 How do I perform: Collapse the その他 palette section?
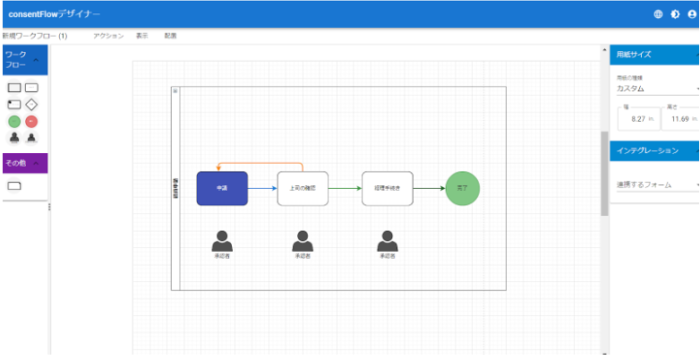pyautogui.click(x=36, y=163)
